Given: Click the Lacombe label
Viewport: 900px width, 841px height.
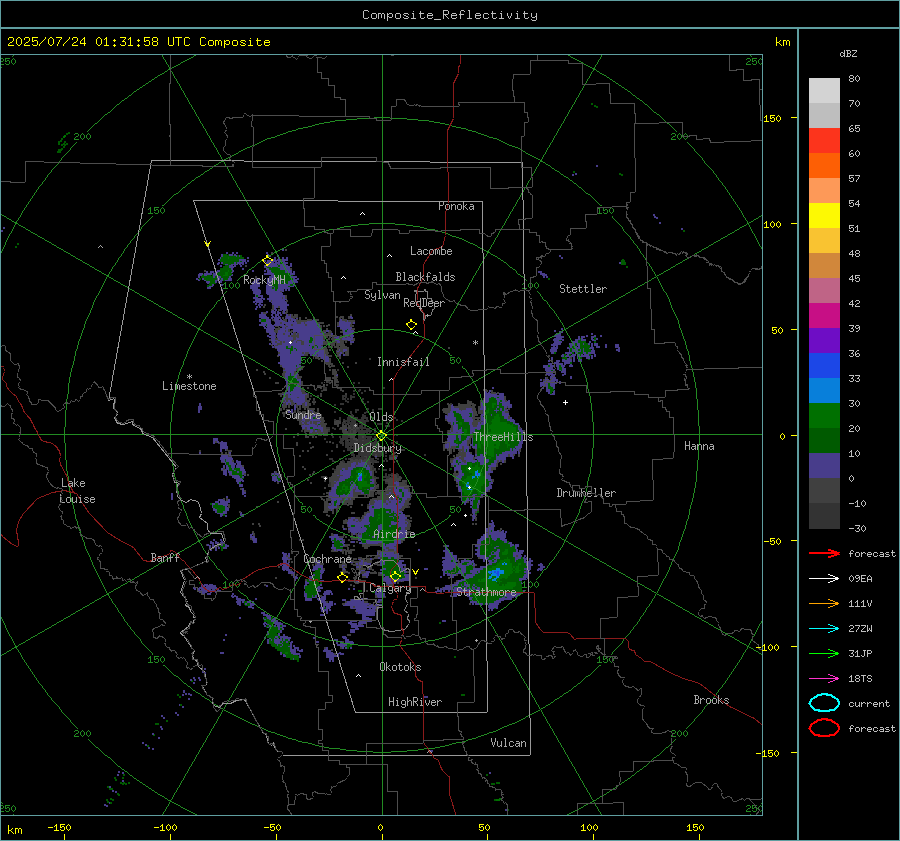Looking at the screenshot, I should coord(431,251).
